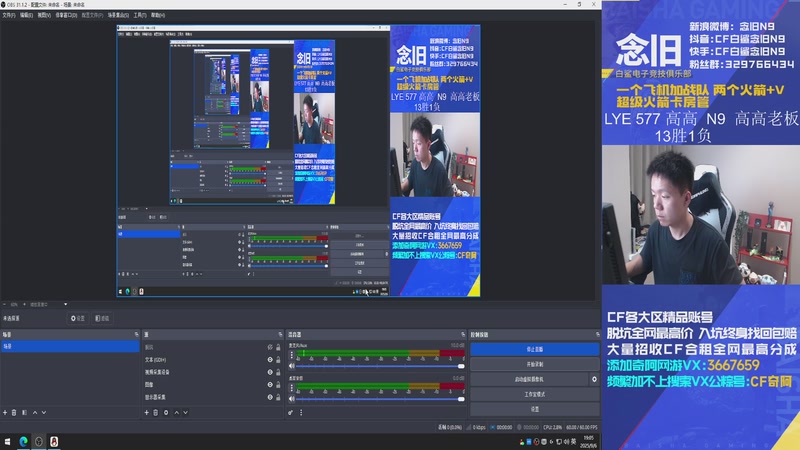Screen dimensions: 800x450
Task: Open 帮助(H) Help menu
Action: (x=158, y=15)
